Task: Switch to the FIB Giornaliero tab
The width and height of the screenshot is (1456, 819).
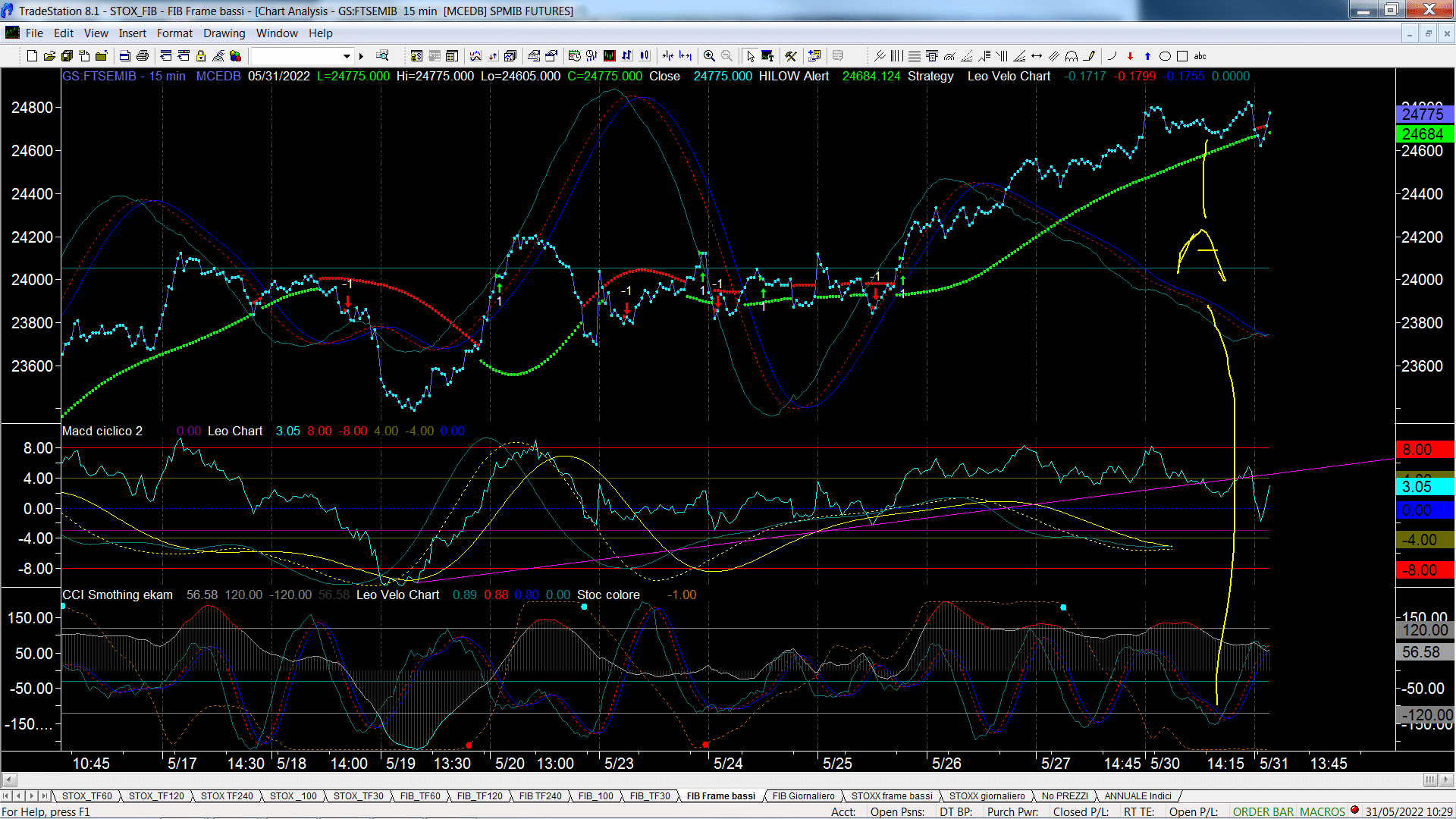Action: tap(803, 796)
